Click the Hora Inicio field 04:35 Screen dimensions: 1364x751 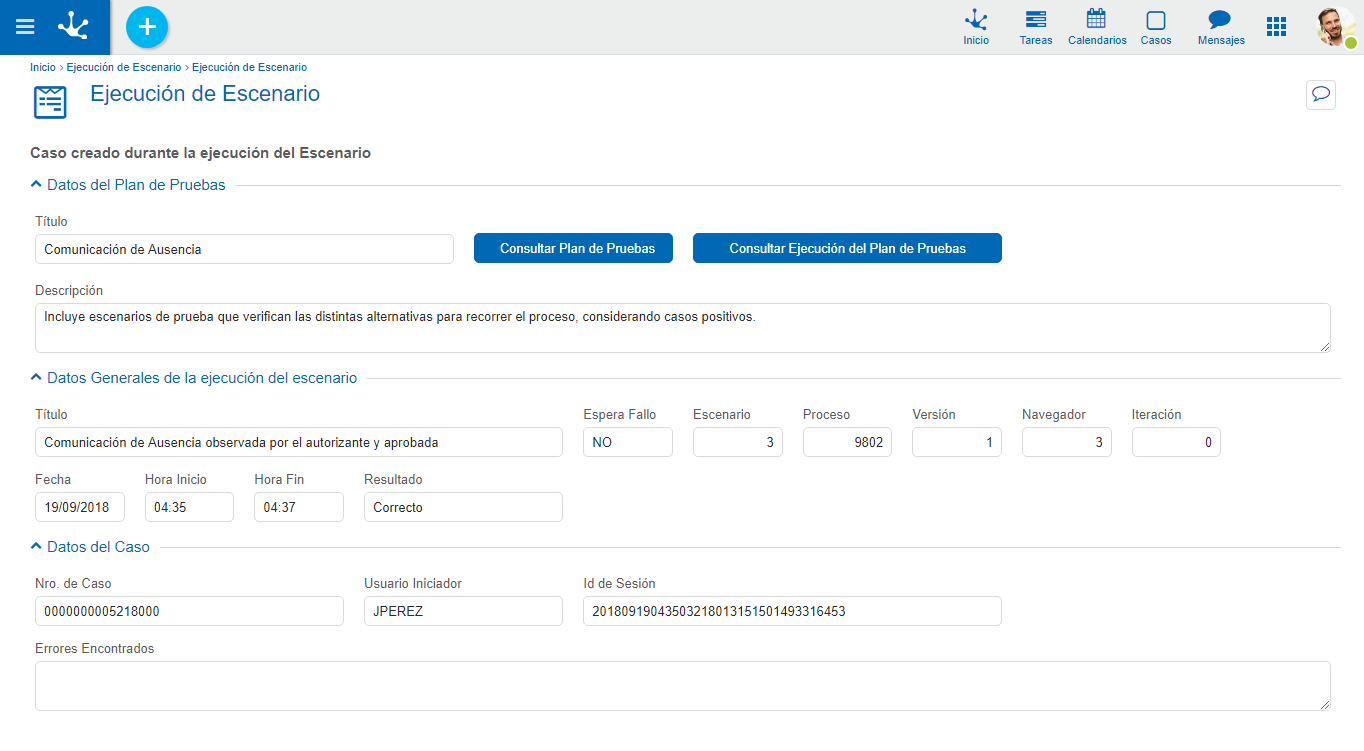click(x=189, y=507)
